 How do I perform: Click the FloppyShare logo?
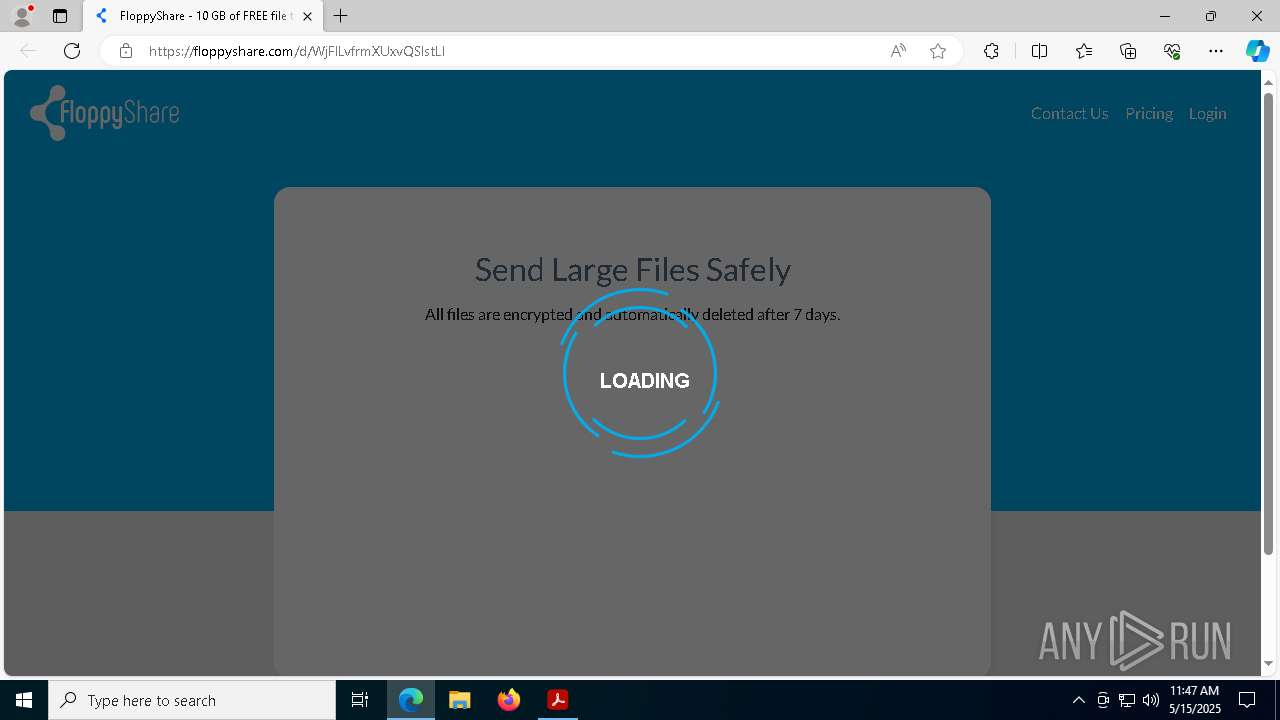click(x=105, y=113)
